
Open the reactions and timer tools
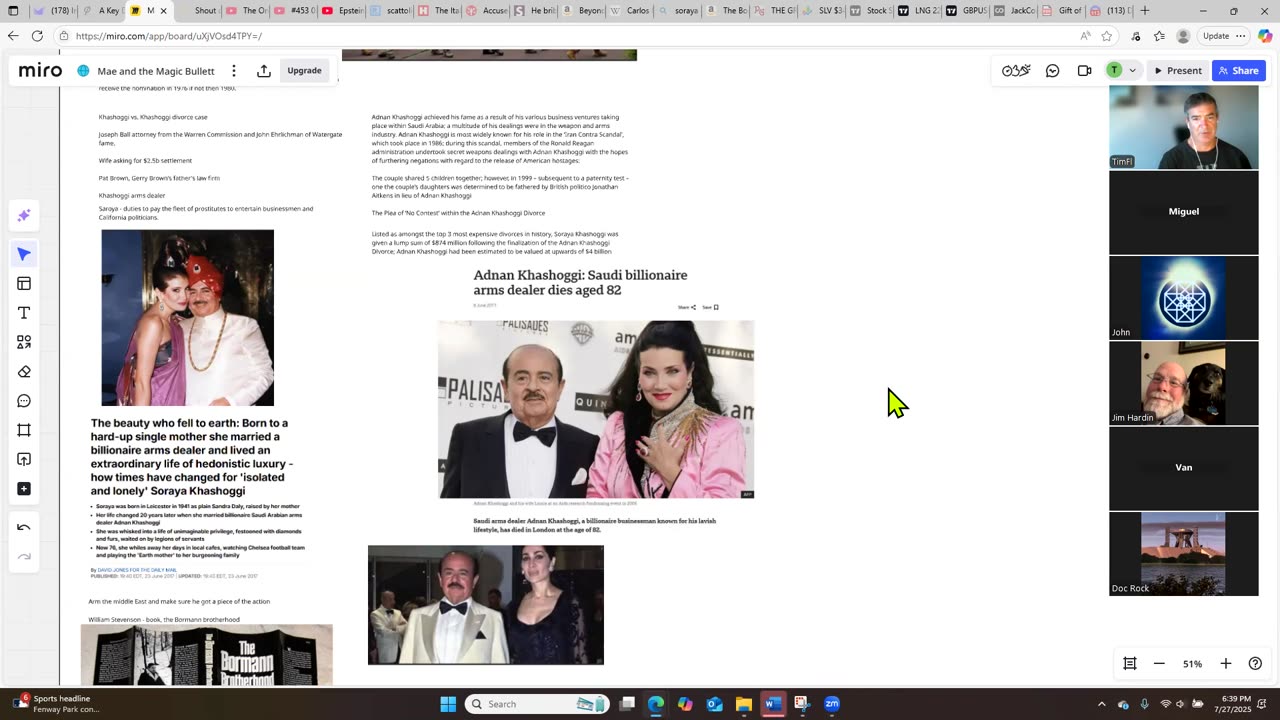1016,70
